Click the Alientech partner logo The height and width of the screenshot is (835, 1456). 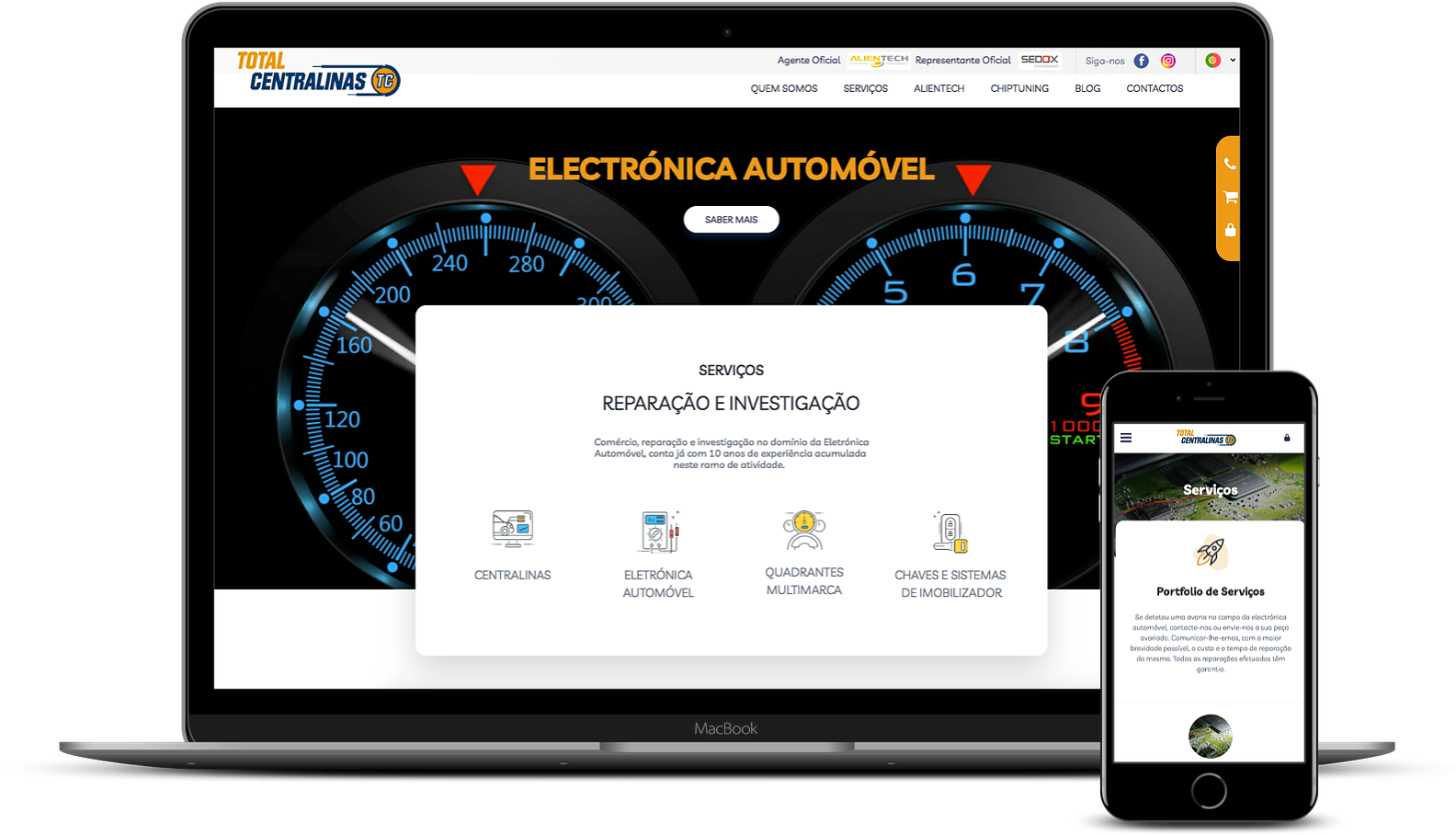pos(879,61)
